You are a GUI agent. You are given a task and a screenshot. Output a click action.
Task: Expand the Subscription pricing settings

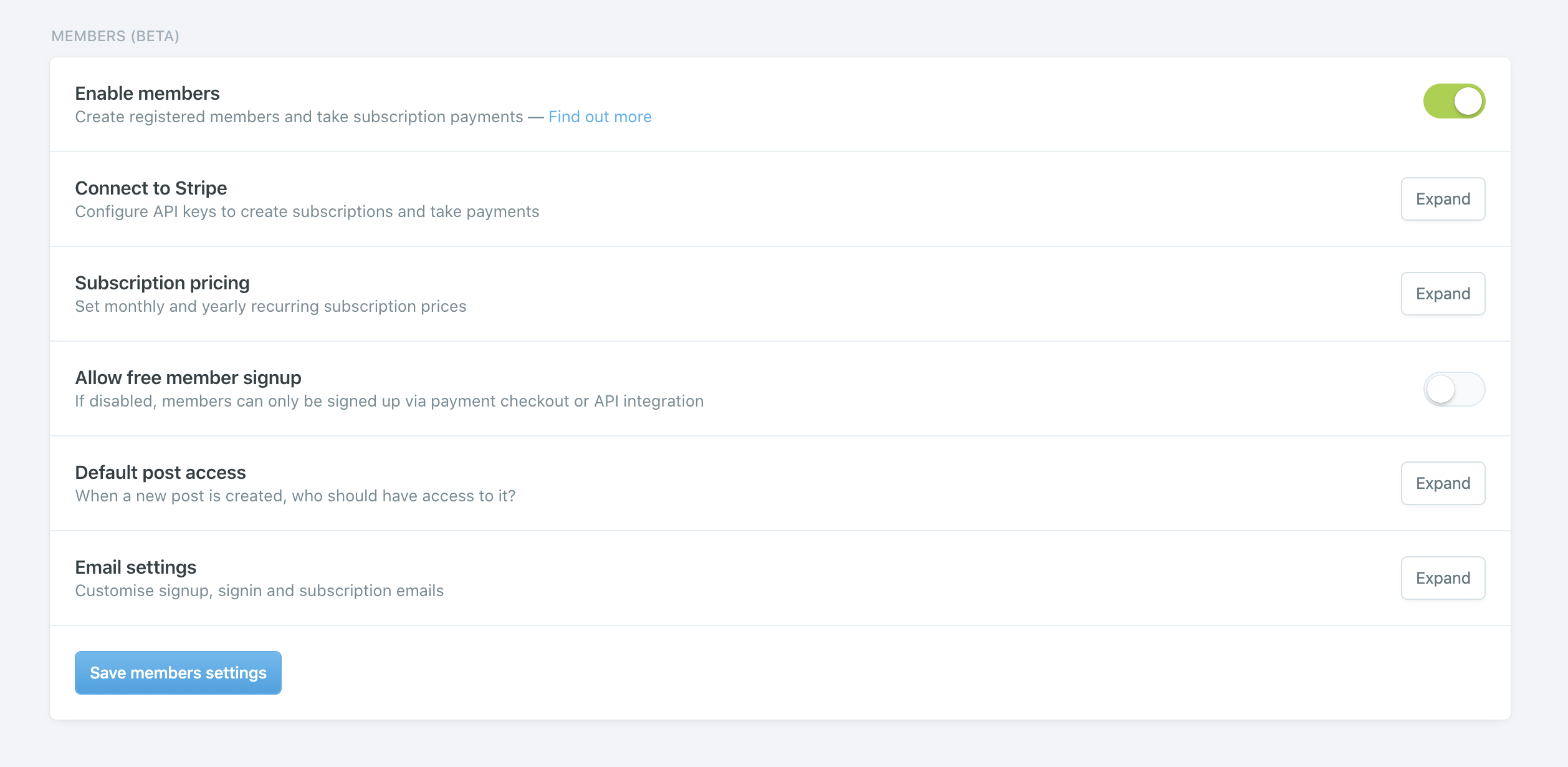pos(1443,294)
